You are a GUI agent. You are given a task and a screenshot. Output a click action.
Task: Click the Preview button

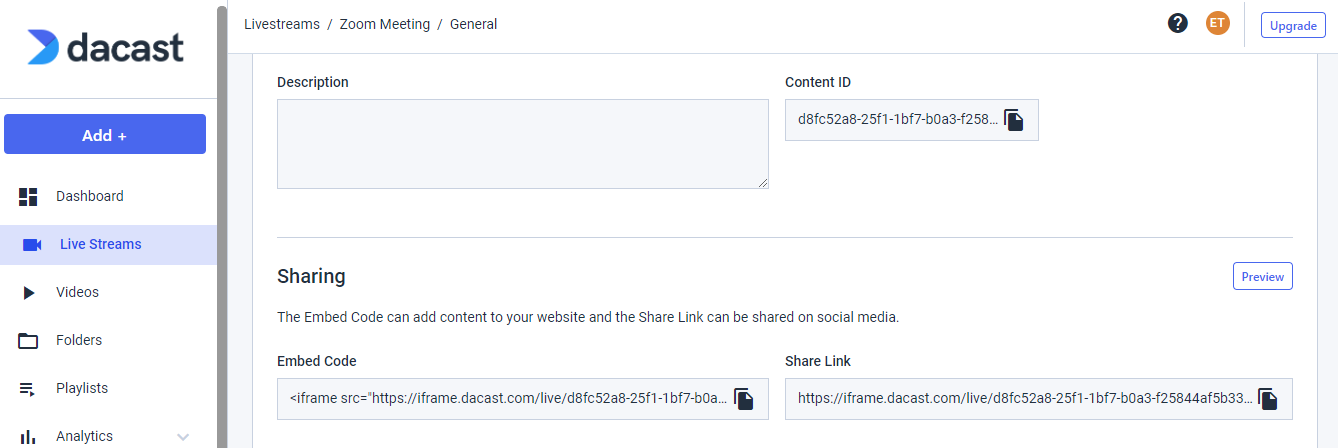pyautogui.click(x=1263, y=276)
